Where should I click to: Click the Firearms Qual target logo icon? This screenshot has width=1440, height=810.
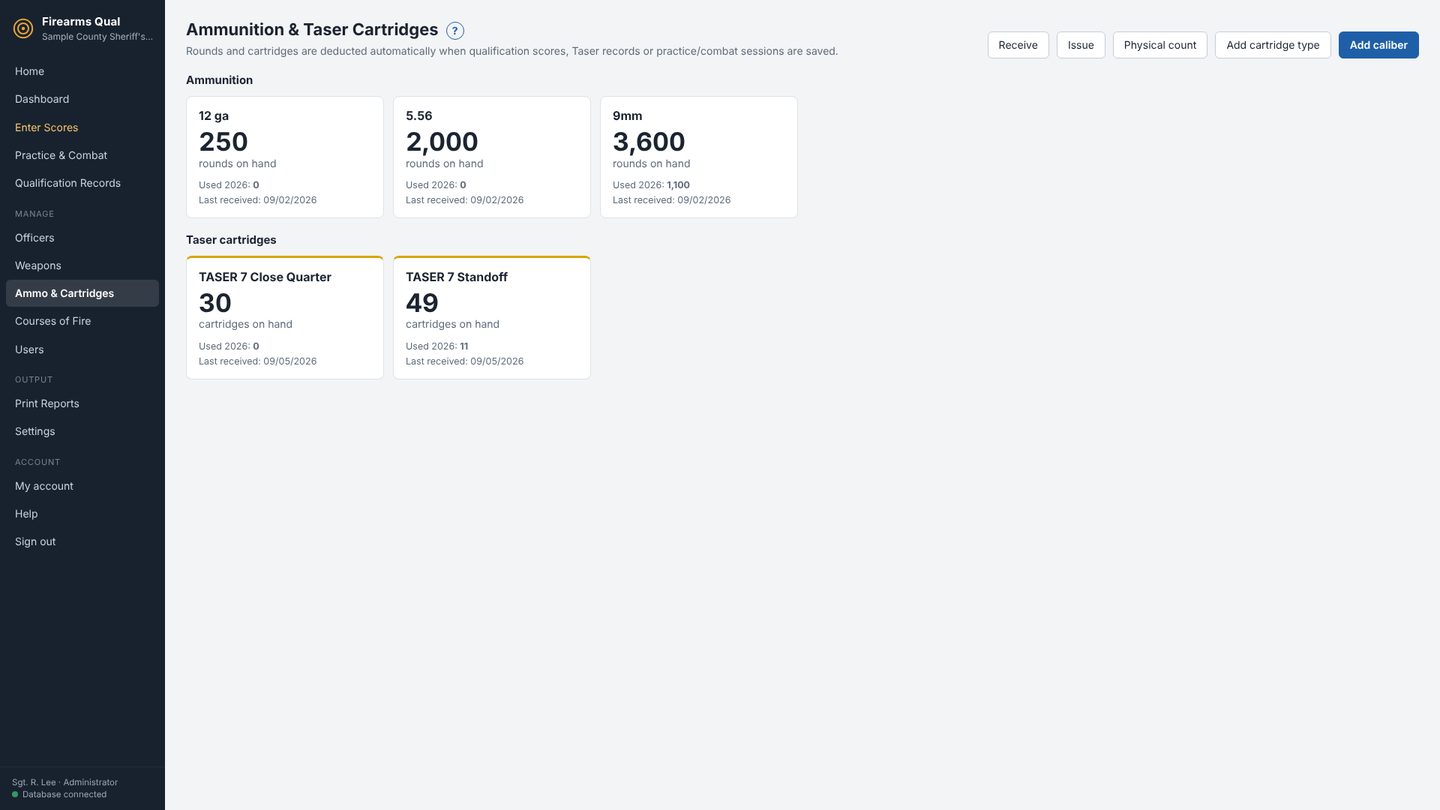coord(23,29)
